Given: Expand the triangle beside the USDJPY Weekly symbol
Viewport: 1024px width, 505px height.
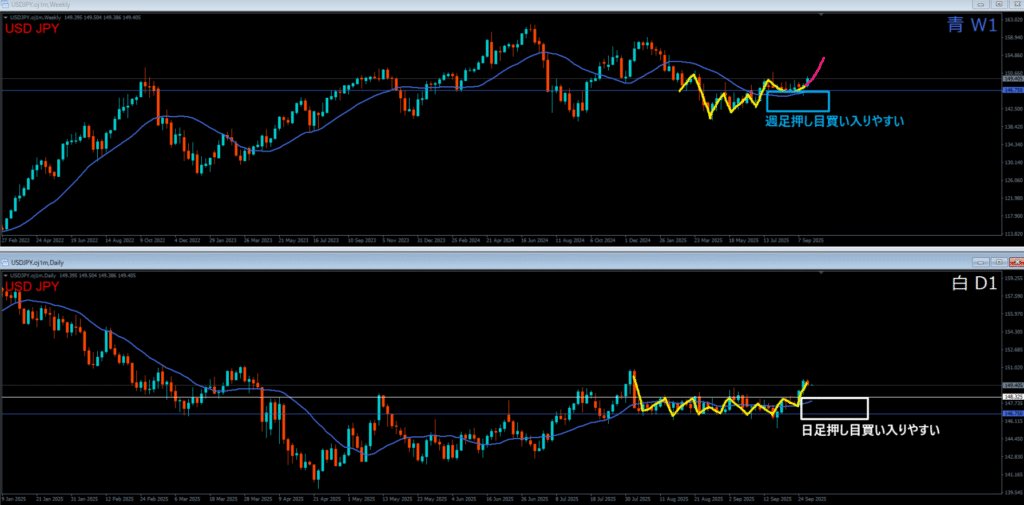Looking at the screenshot, I should click(x=5, y=17).
